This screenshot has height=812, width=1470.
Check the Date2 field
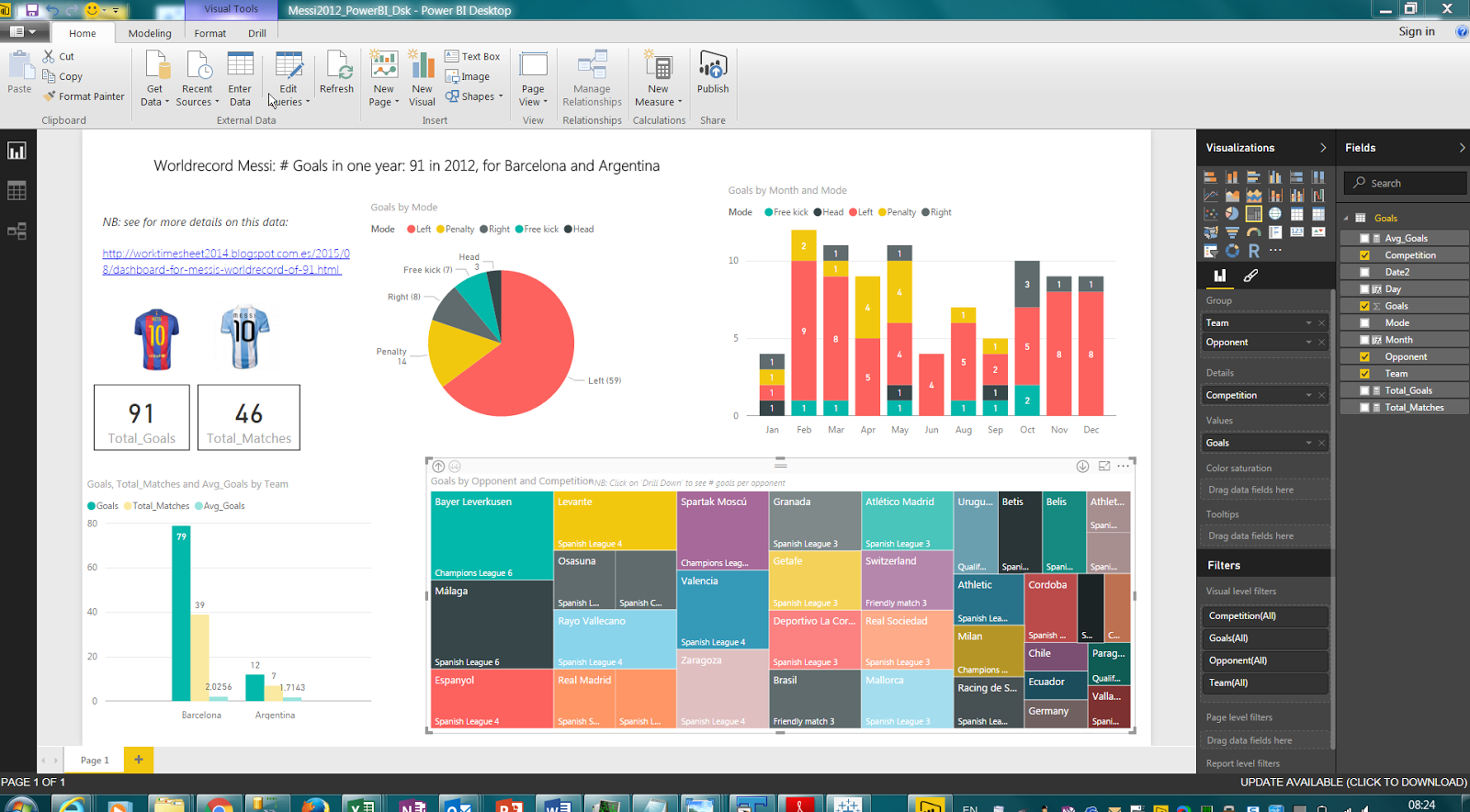[x=1364, y=272]
